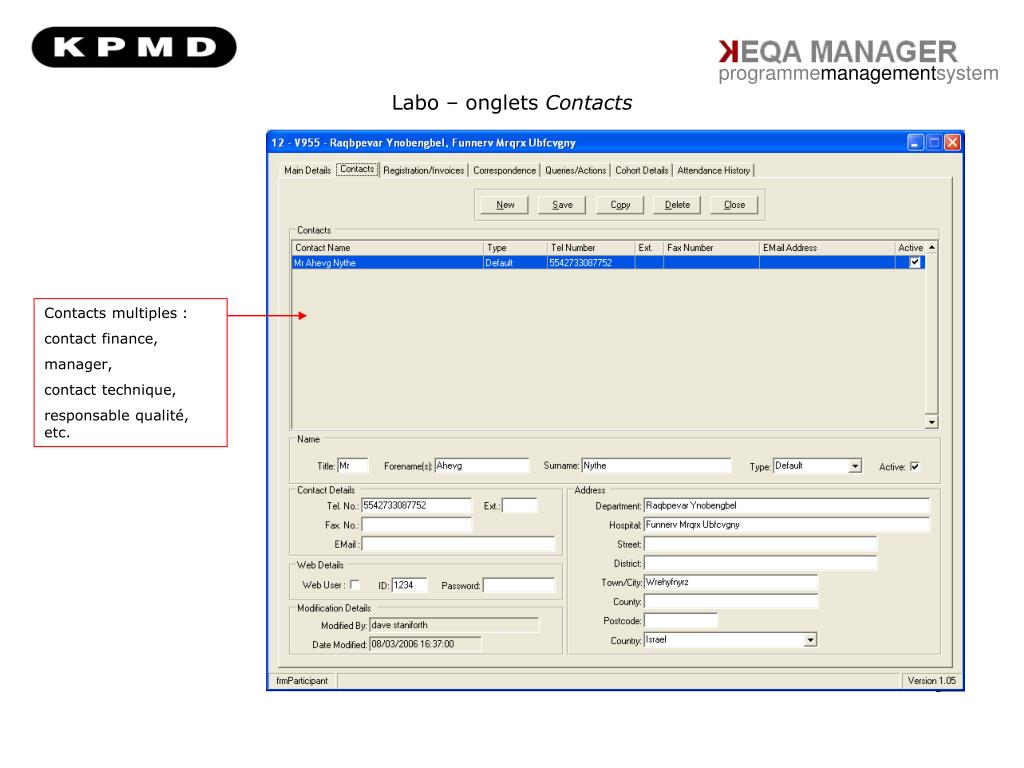The image size is (1024, 768).
Task: Select the Contacts tab
Action: 357,169
